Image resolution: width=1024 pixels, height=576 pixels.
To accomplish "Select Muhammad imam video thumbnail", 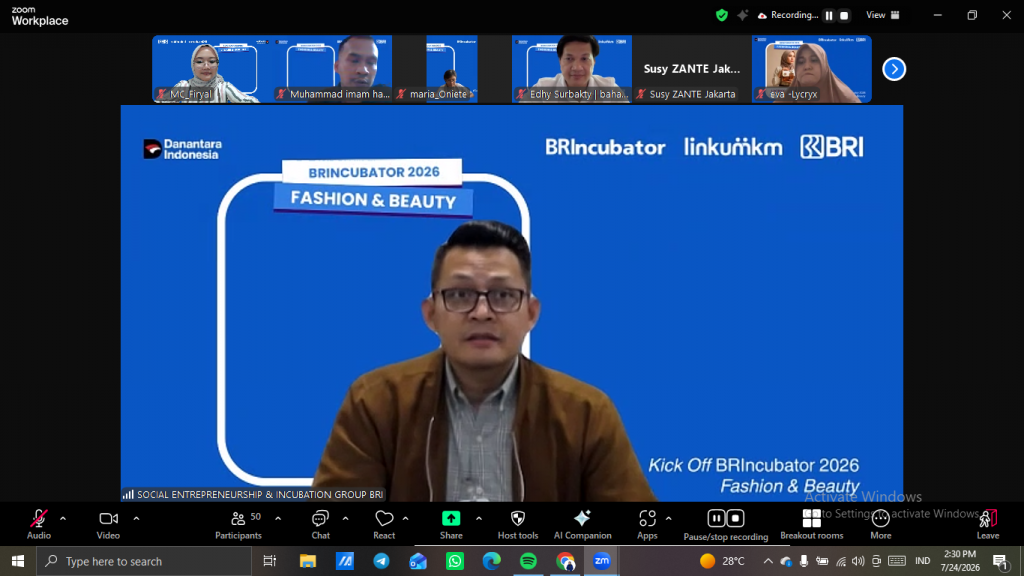I will 332,69.
